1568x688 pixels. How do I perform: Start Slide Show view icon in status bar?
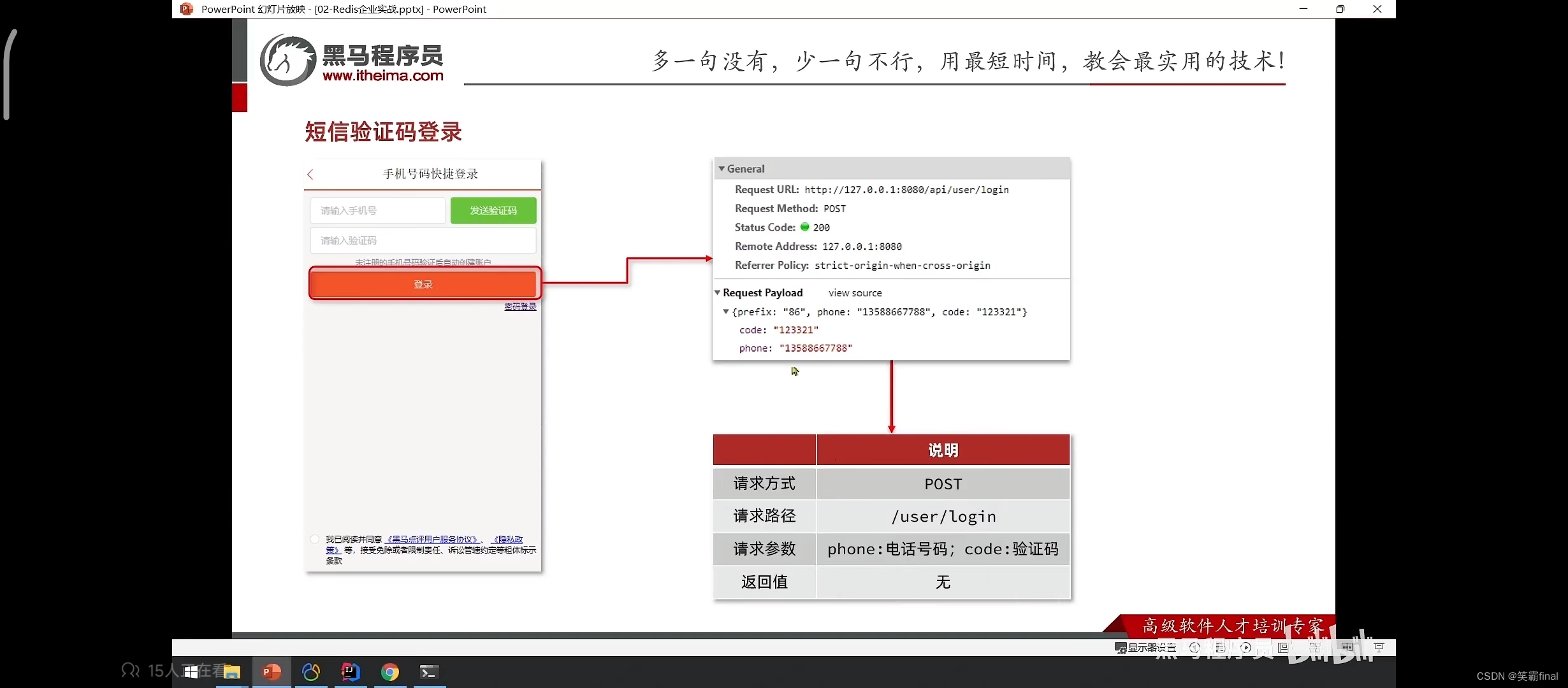(x=1379, y=647)
